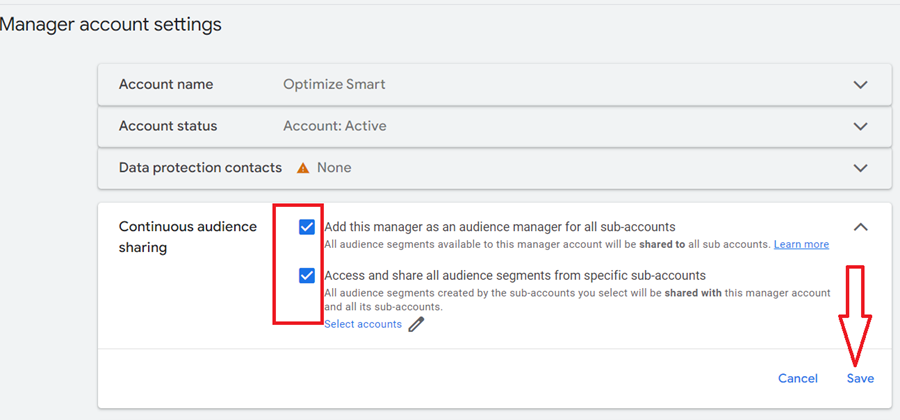This screenshot has width=900, height=420.
Task: Collapse the Continuous audience sharing section
Action: [860, 227]
